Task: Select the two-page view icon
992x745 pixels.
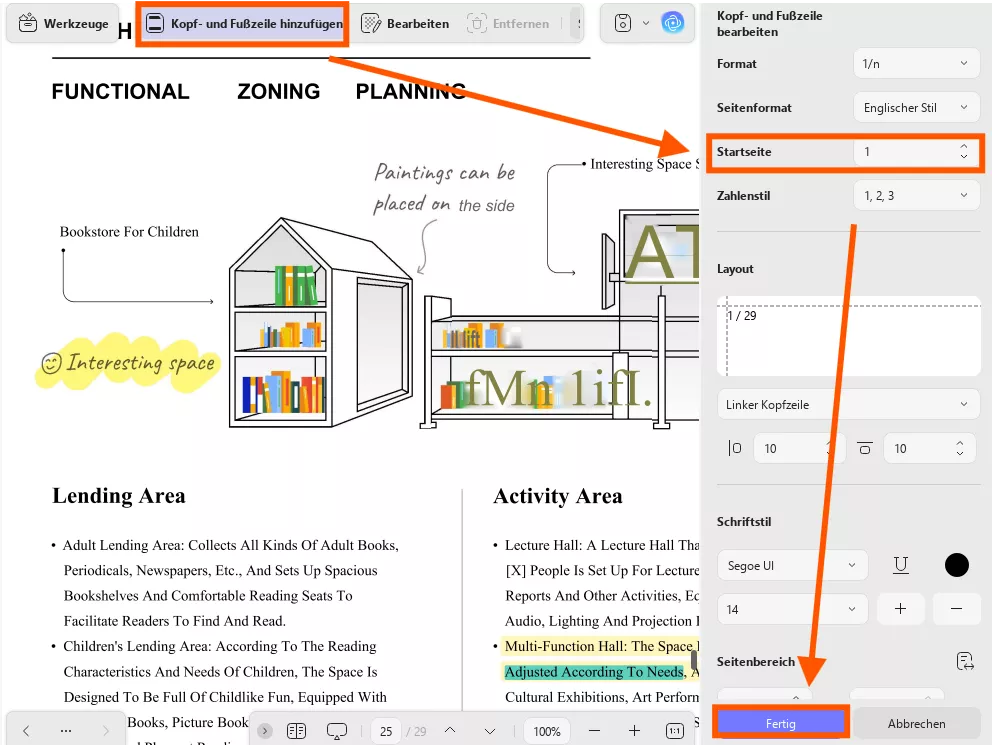Action: pyautogui.click(x=296, y=731)
